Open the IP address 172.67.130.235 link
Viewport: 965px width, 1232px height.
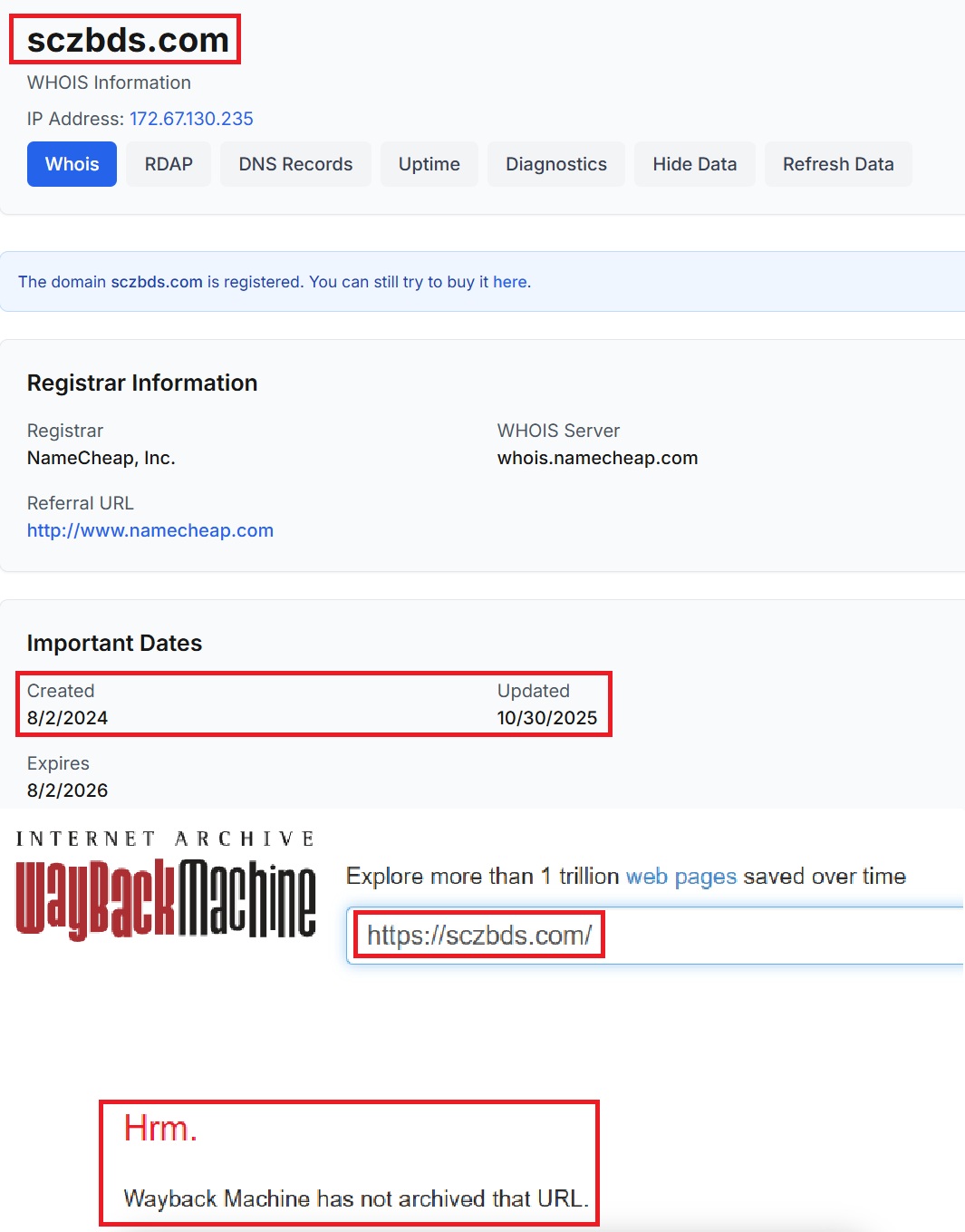click(x=191, y=119)
